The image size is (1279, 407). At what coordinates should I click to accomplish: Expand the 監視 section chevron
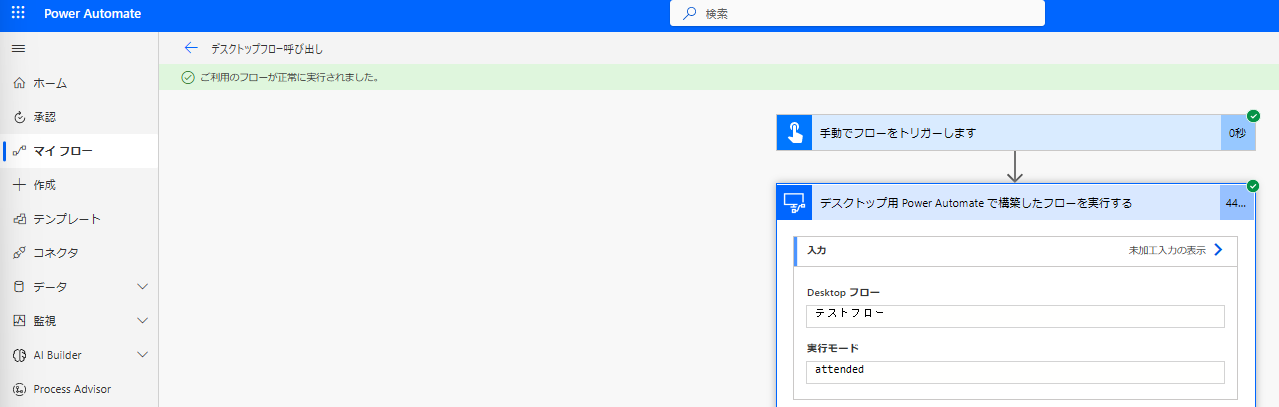pos(142,321)
